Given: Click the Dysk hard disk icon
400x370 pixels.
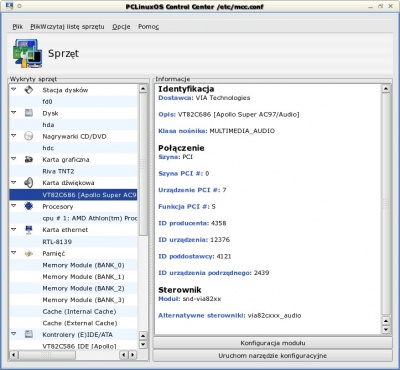Looking at the screenshot, I should pos(29,113).
